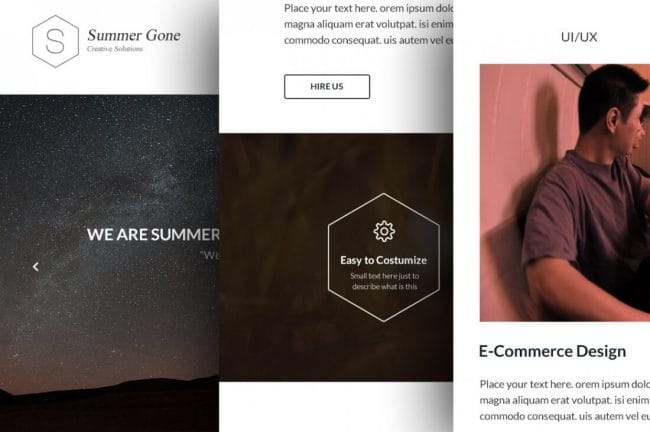Click the gear icon inside the hexagon
The width and height of the screenshot is (650, 432).
point(384,231)
